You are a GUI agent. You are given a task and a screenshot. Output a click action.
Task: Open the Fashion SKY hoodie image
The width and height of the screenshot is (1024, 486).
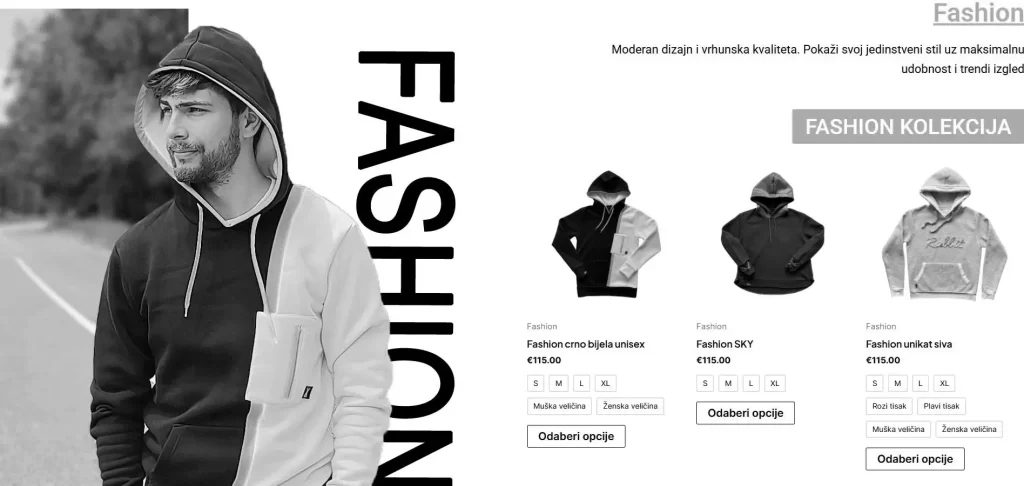point(773,234)
